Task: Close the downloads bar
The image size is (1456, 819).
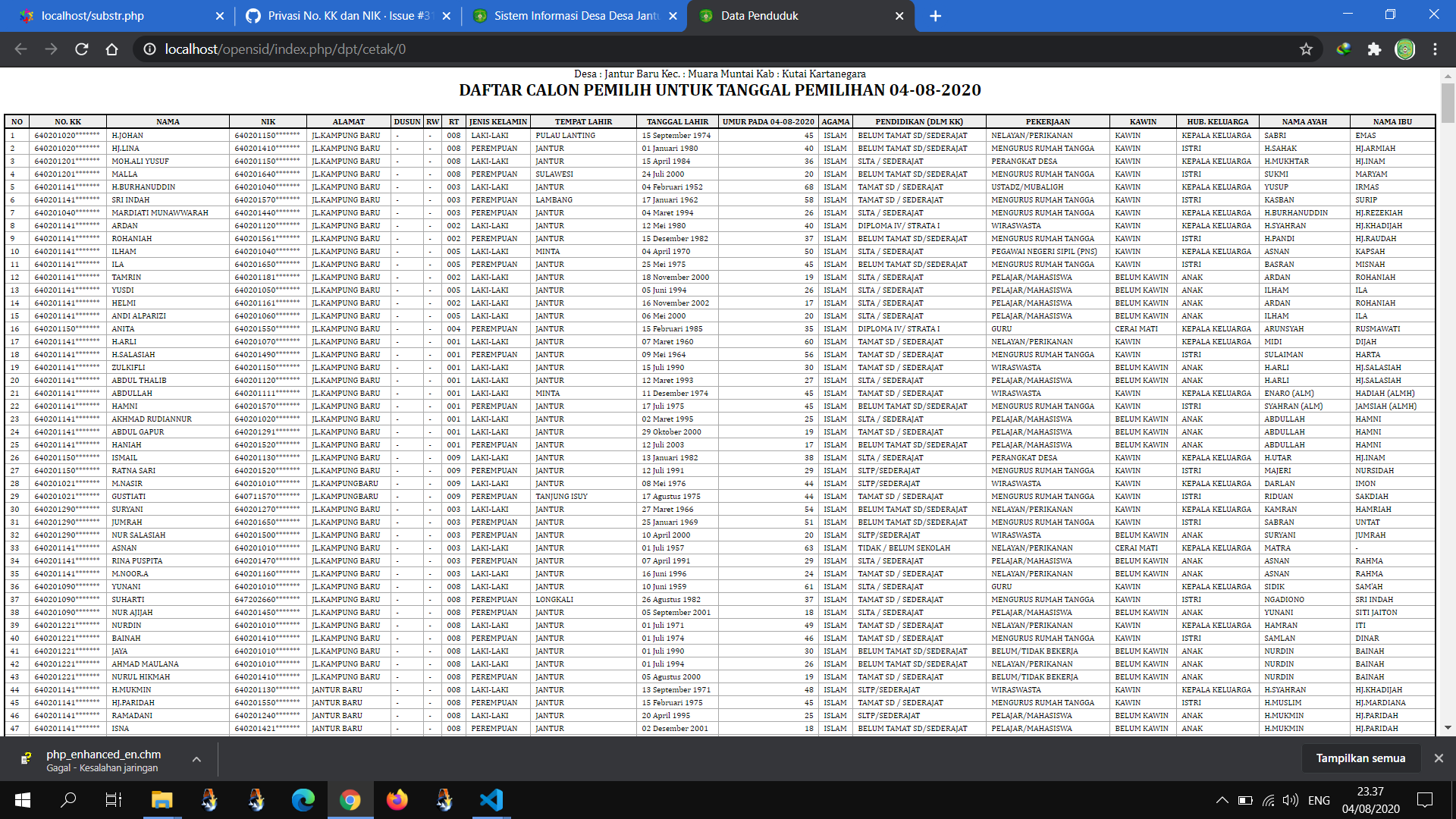Action: pos(1439,758)
